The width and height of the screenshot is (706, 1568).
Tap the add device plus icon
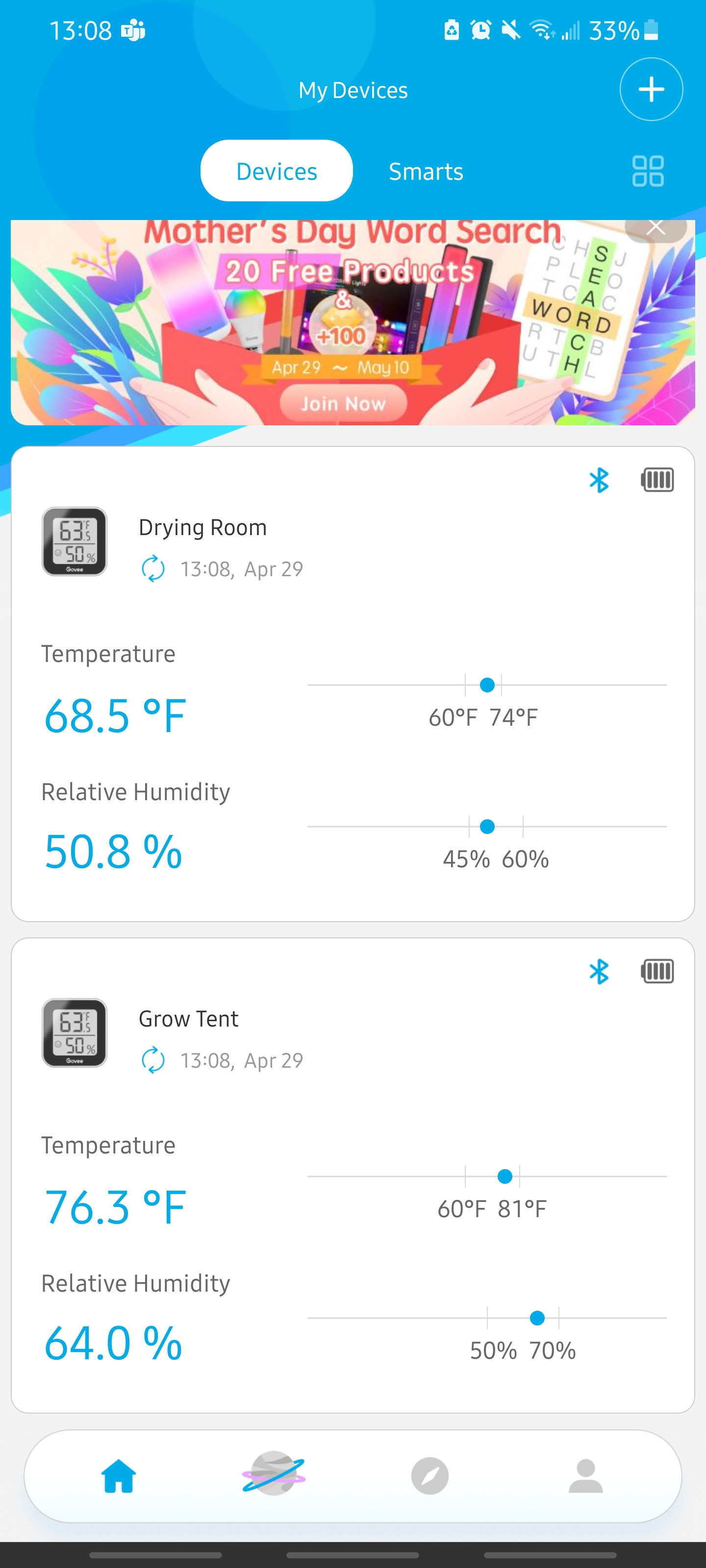pos(651,90)
